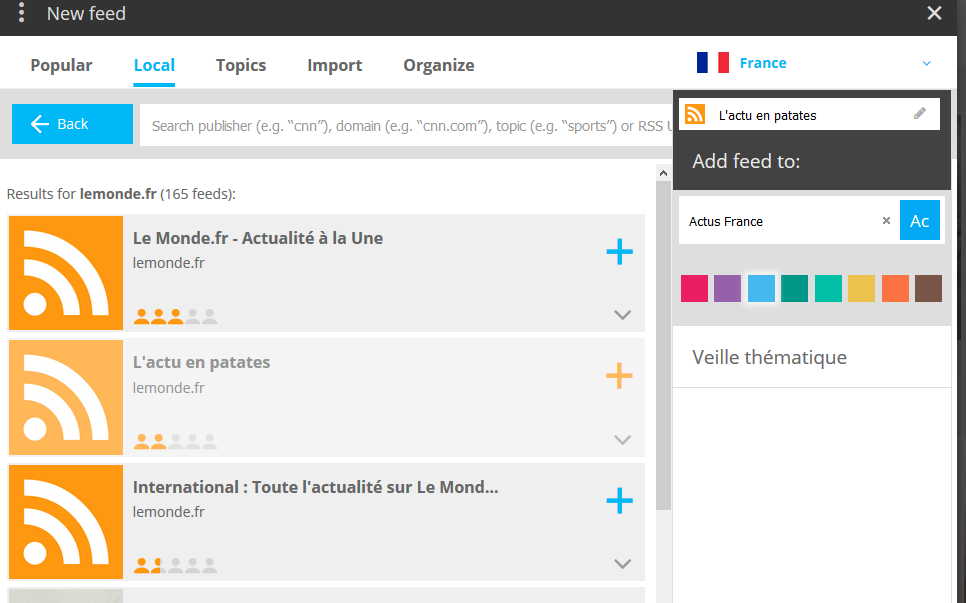
Task: Add the International Le Monde feed
Action: (619, 501)
